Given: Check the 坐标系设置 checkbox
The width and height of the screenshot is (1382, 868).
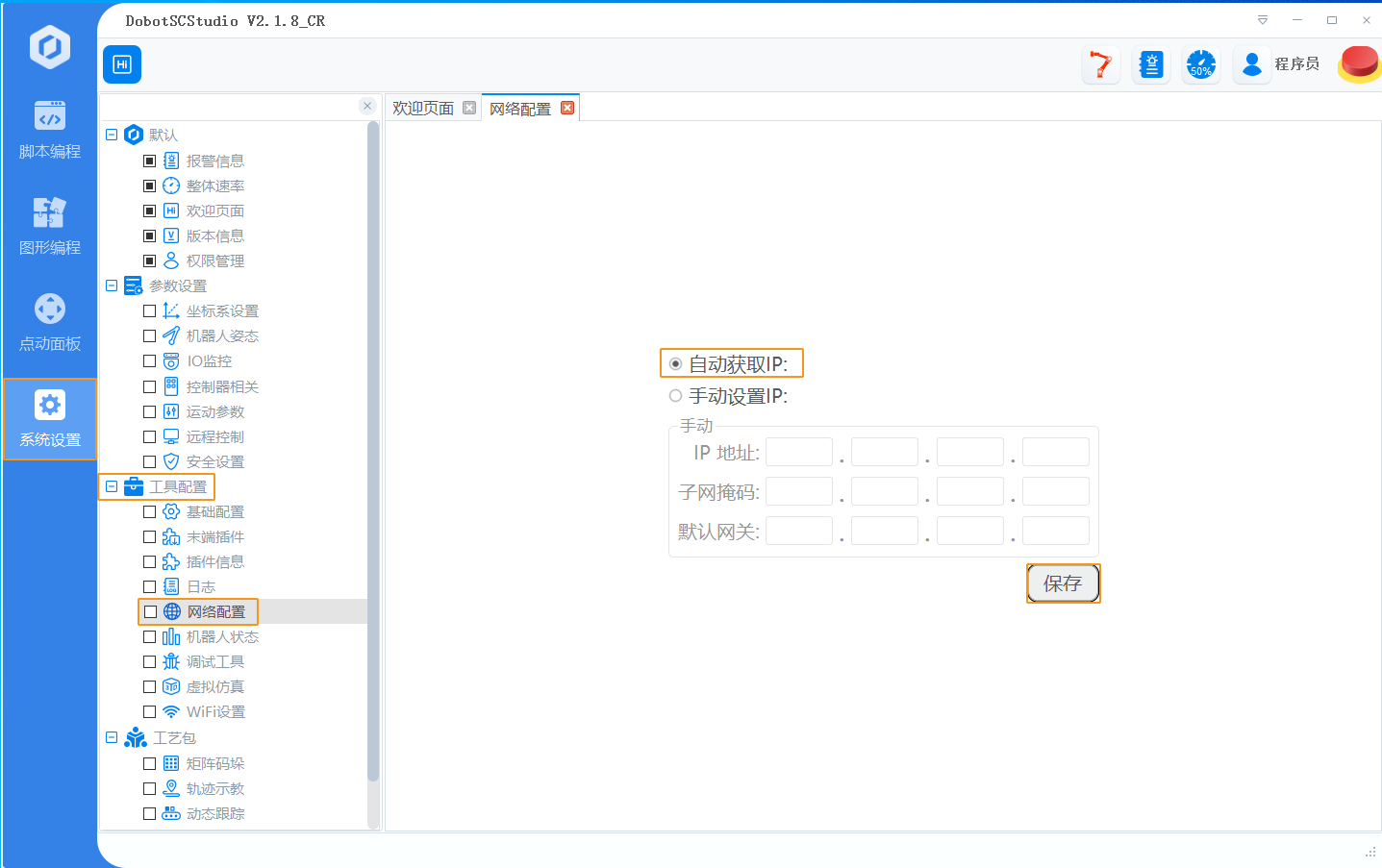Looking at the screenshot, I should point(149,310).
